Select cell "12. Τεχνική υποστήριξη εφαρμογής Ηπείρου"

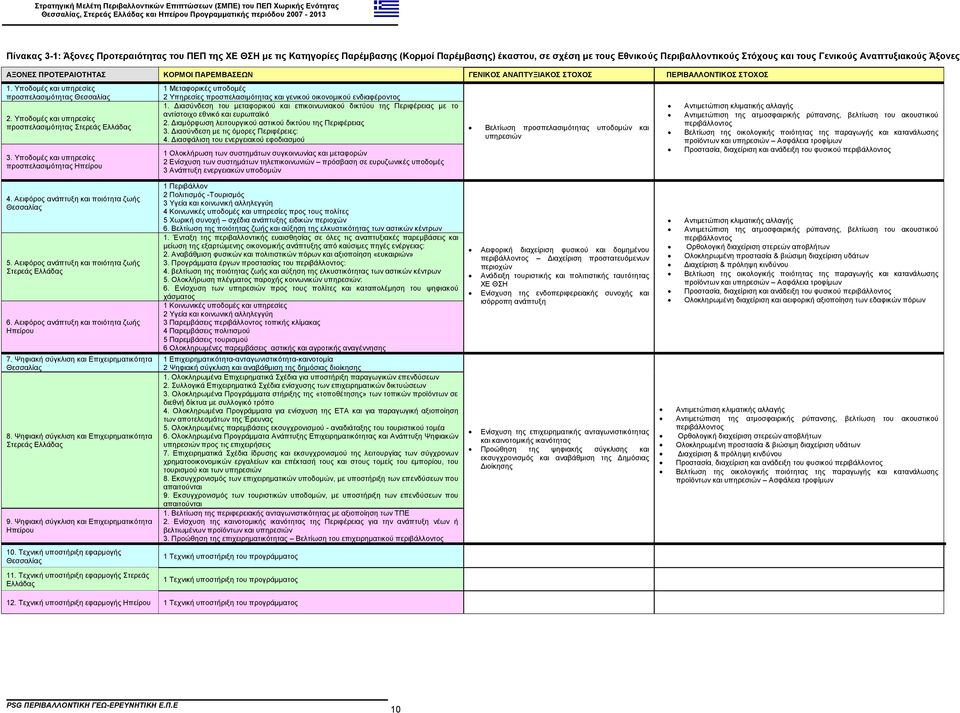pyautogui.click(x=80, y=603)
